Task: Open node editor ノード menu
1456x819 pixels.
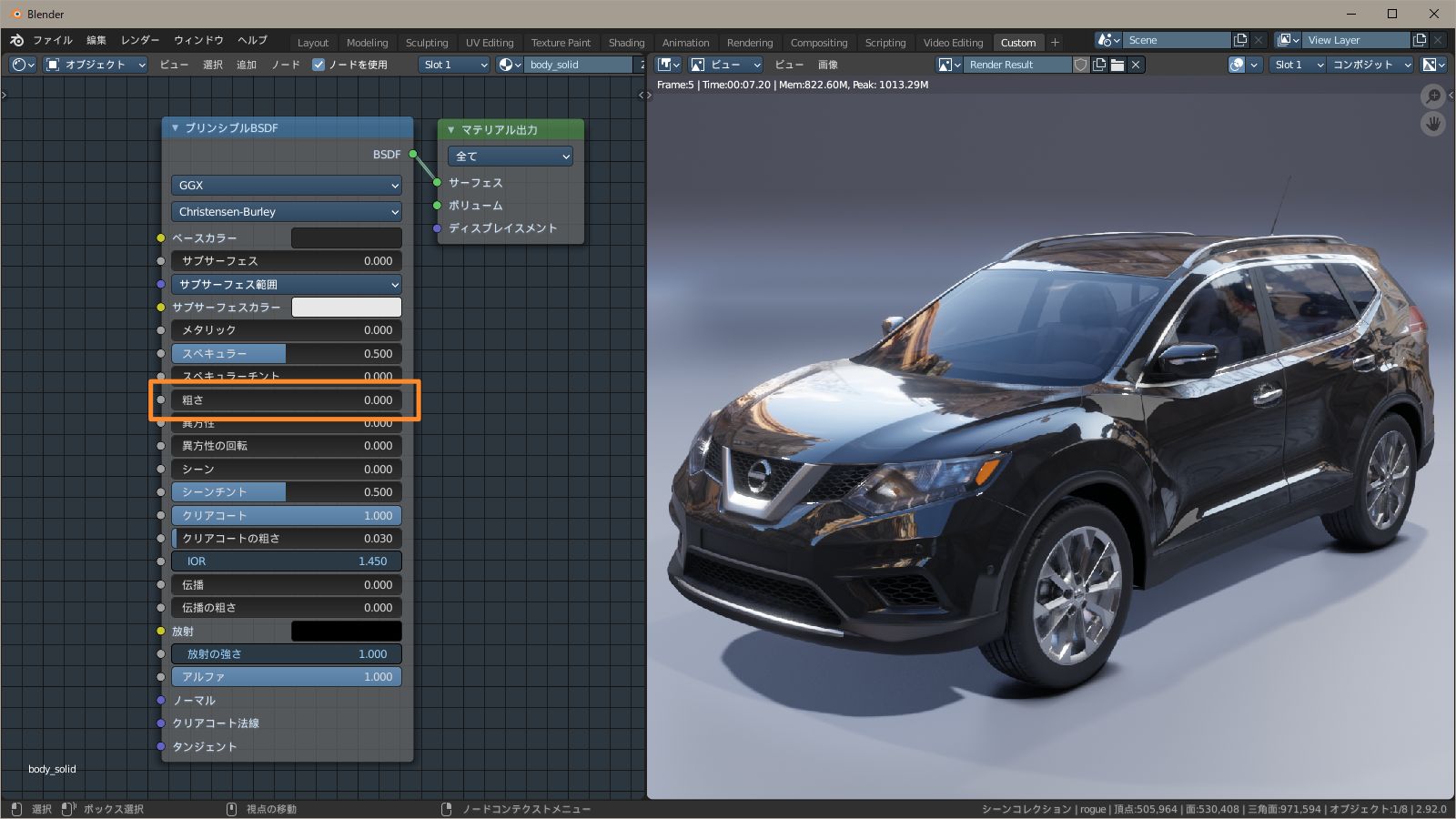Action: point(286,65)
